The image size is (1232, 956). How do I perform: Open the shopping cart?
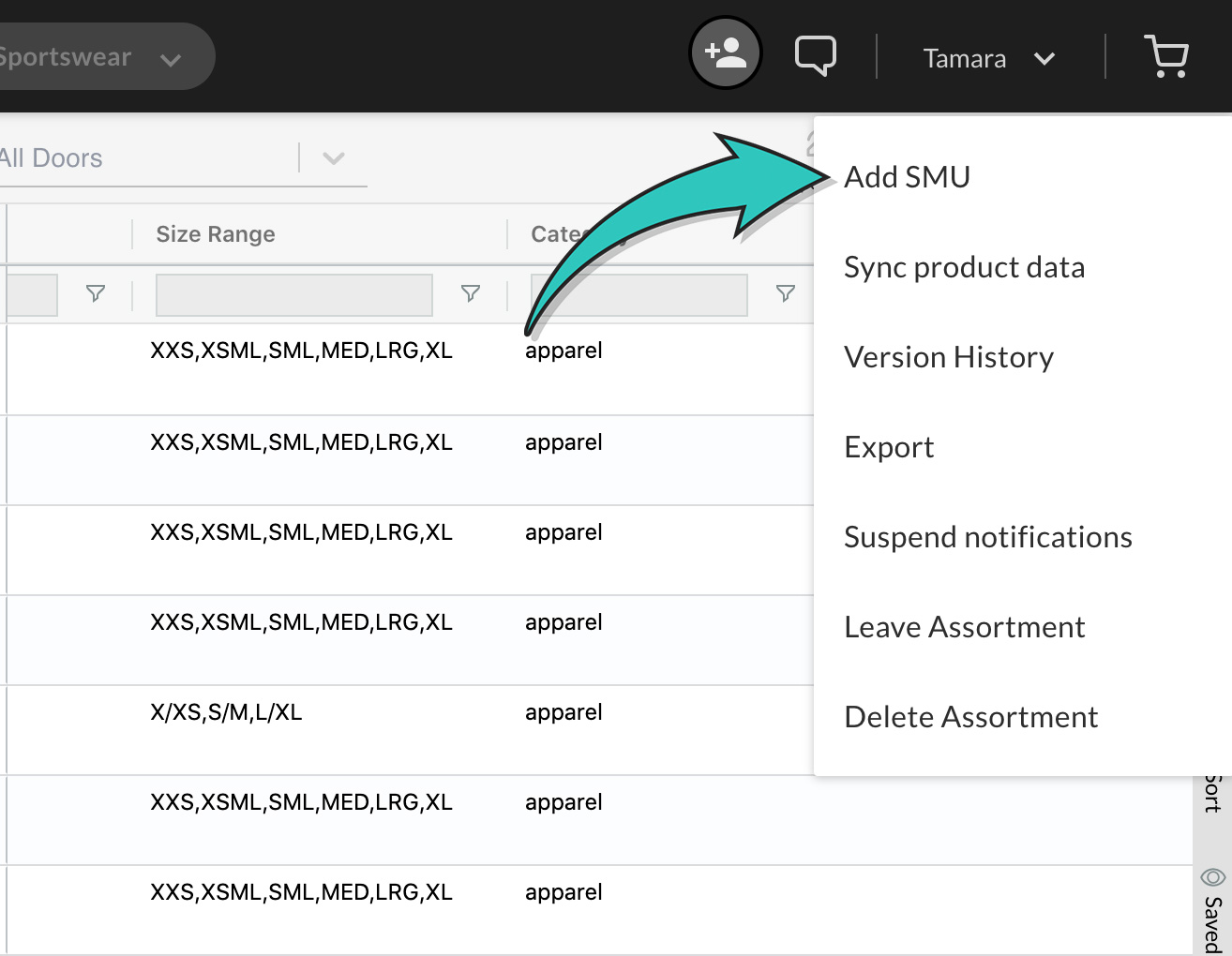coord(1166,57)
